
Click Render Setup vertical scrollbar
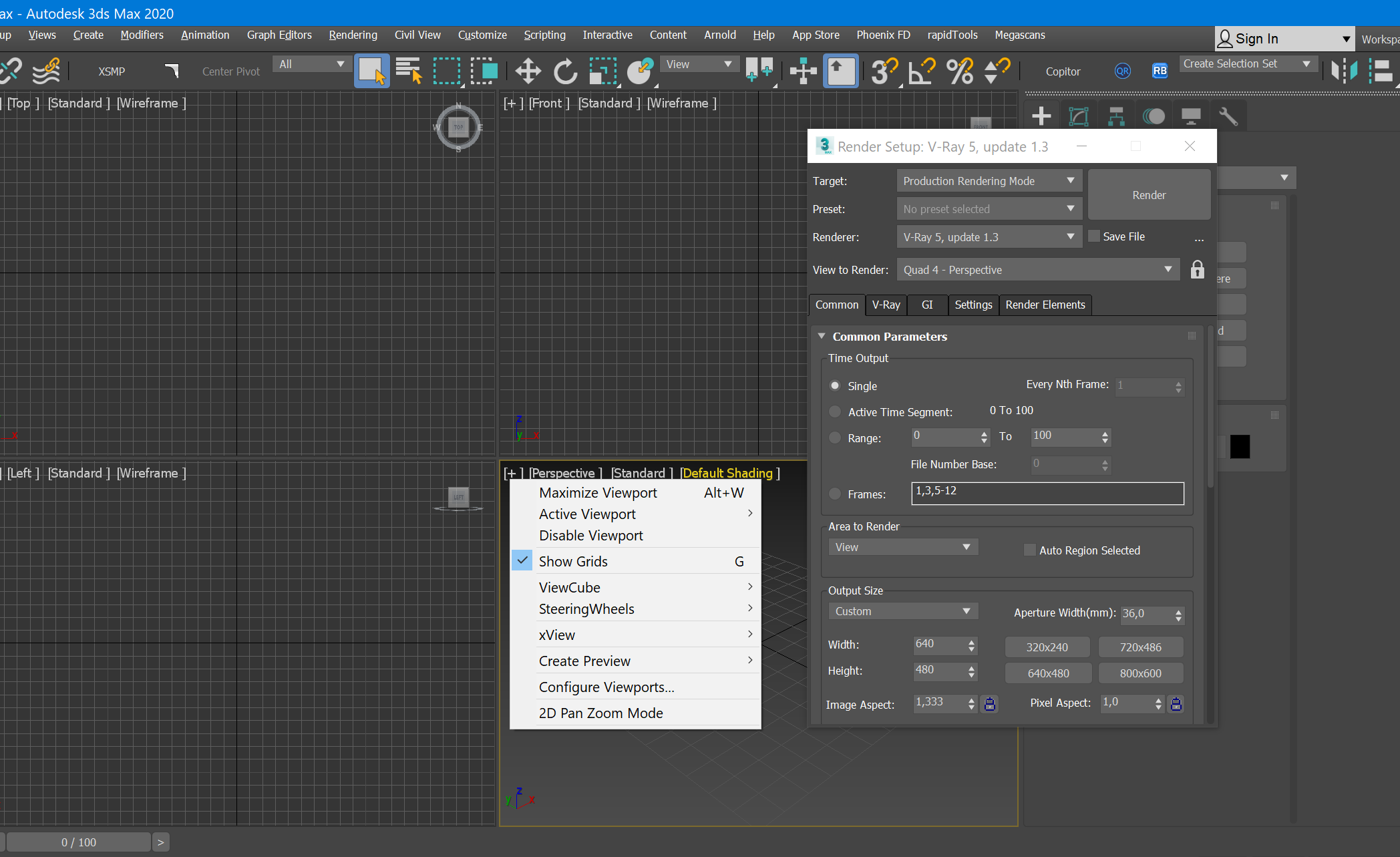point(1210,407)
